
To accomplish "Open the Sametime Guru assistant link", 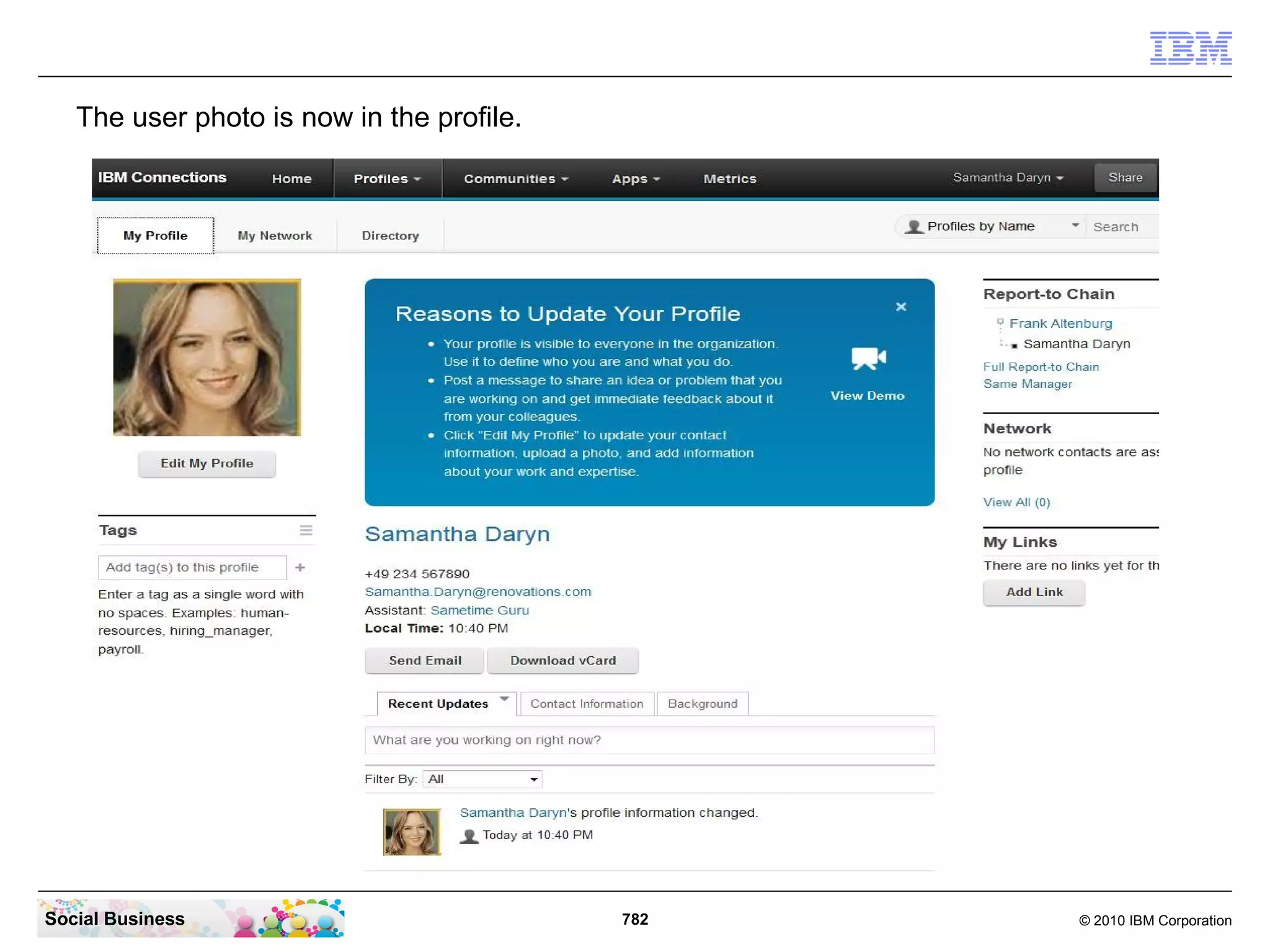I will [480, 610].
